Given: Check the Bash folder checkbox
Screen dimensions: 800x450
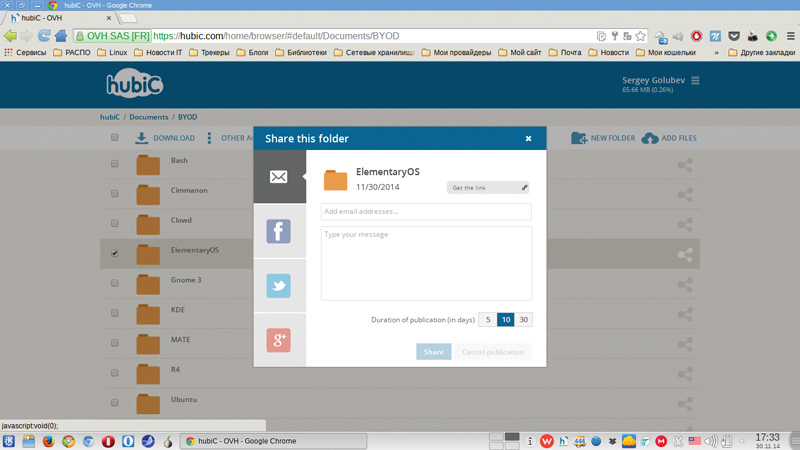Looking at the screenshot, I should coord(114,164).
